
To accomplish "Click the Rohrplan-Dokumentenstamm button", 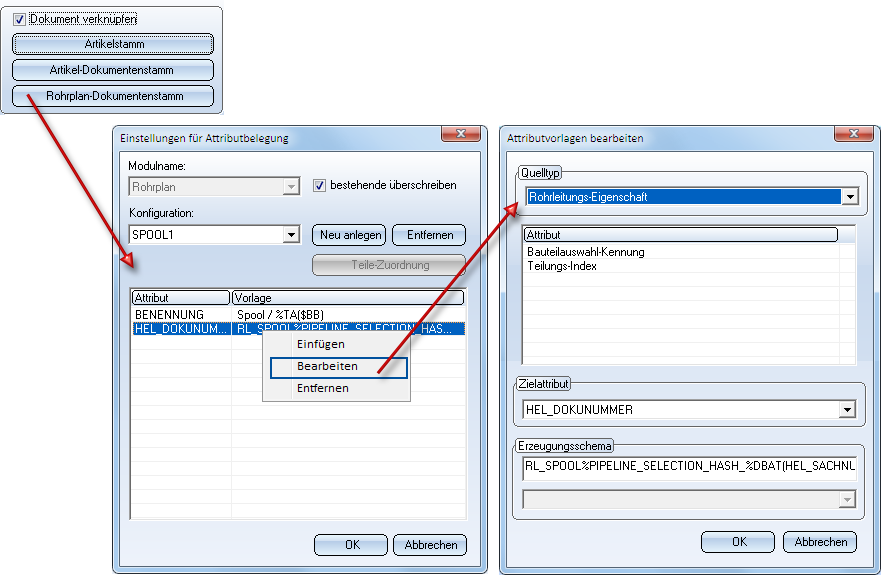I will pyautogui.click(x=113, y=96).
